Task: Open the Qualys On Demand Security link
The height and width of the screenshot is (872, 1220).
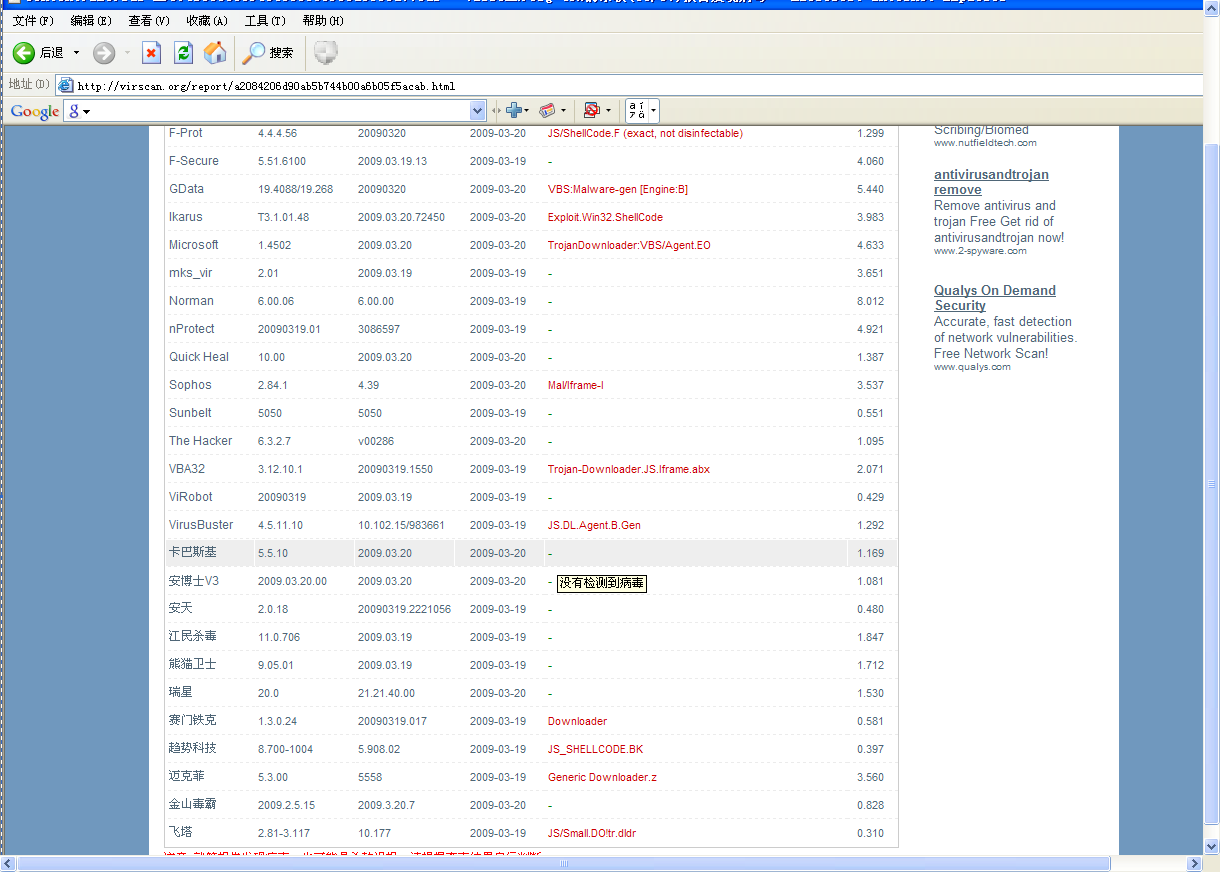Action: click(x=994, y=298)
